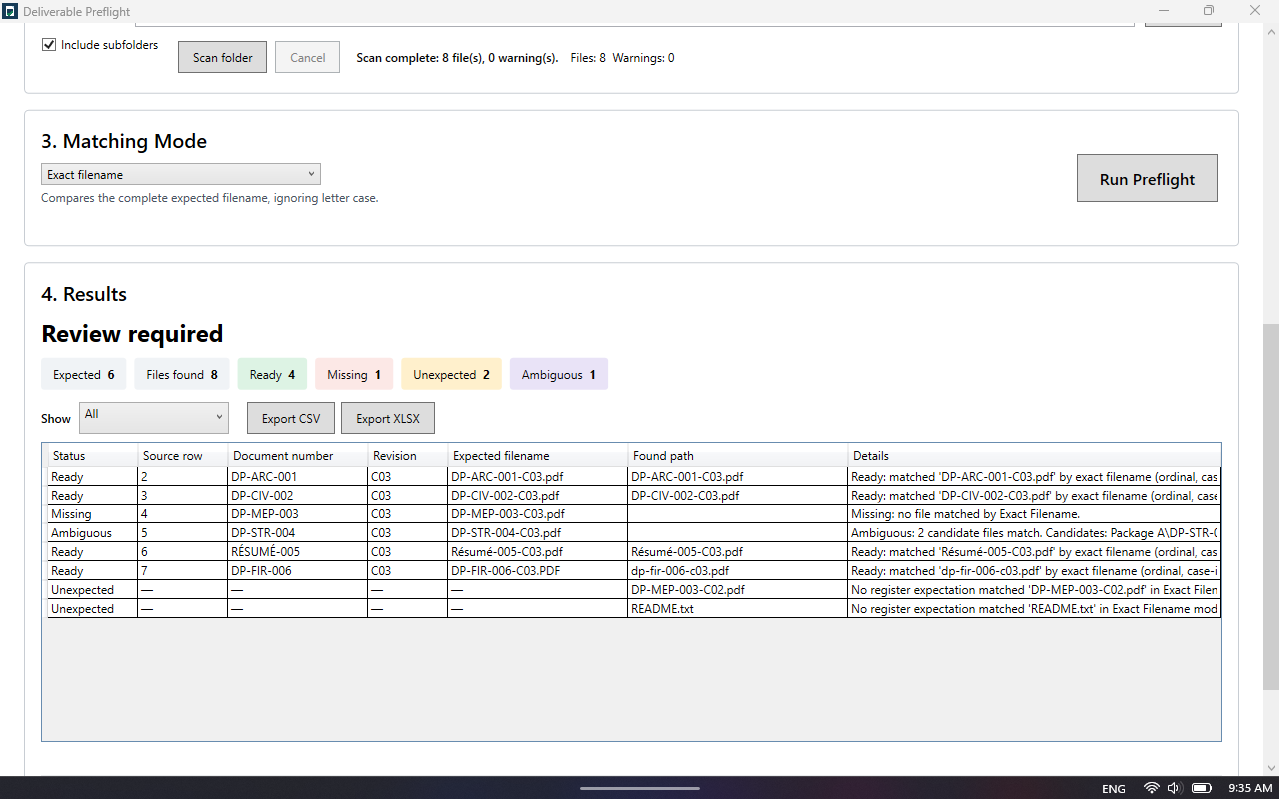This screenshot has width=1279, height=799.
Task: Select the RÉSUMÉ-005 document number cell
Action: click(297, 552)
